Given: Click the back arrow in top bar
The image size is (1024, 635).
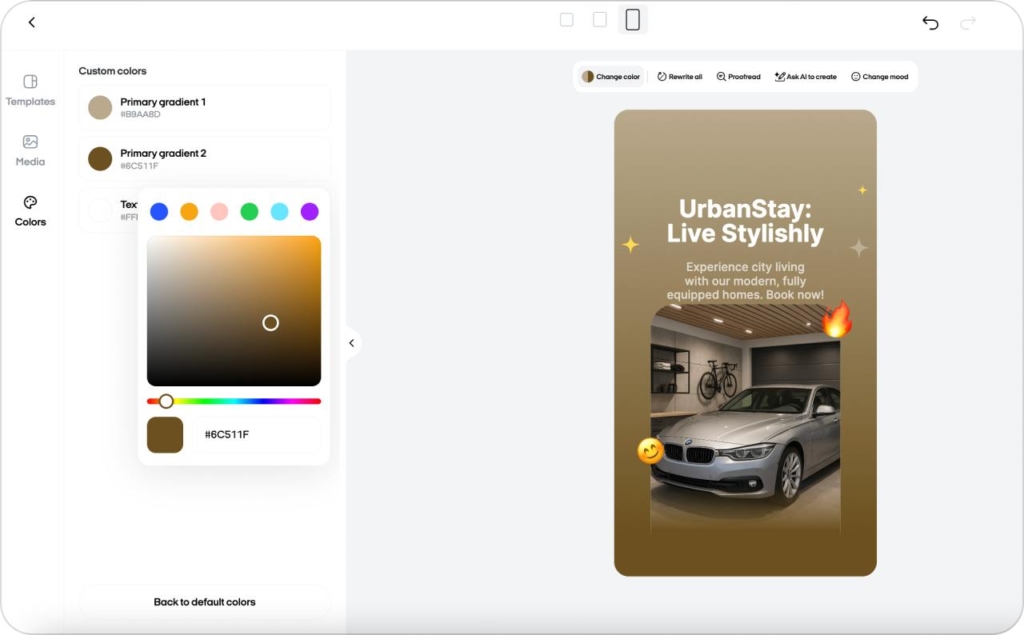Looking at the screenshot, I should [32, 22].
